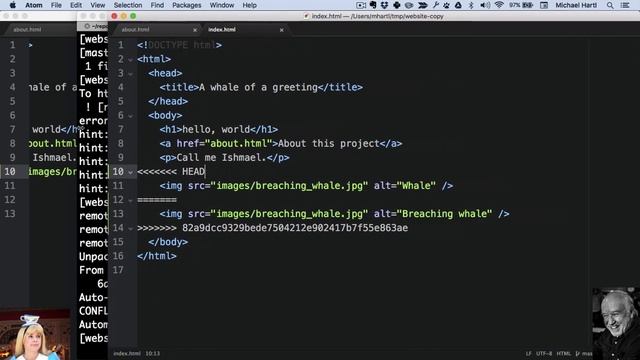Click index.html file name in status bar

tap(127, 353)
